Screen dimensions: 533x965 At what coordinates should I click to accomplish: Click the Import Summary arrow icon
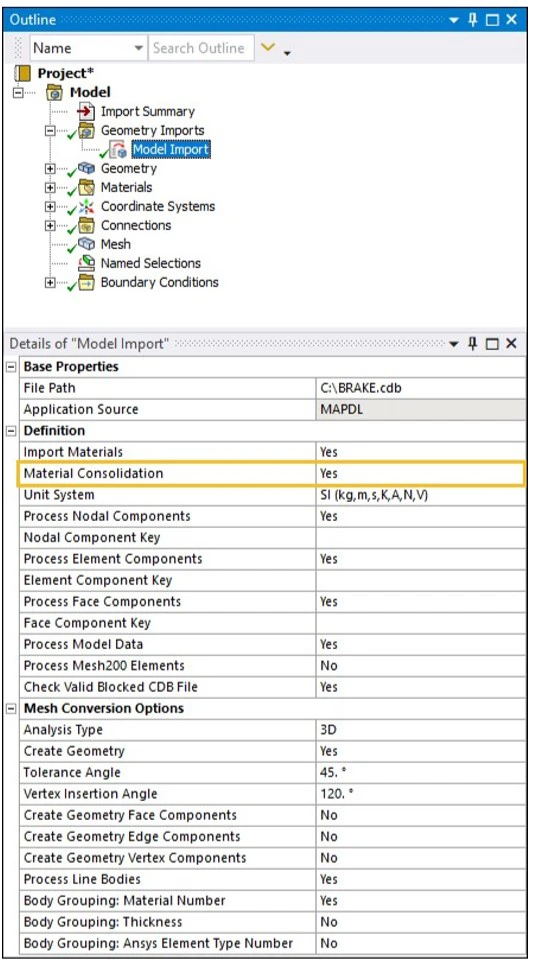(86, 111)
